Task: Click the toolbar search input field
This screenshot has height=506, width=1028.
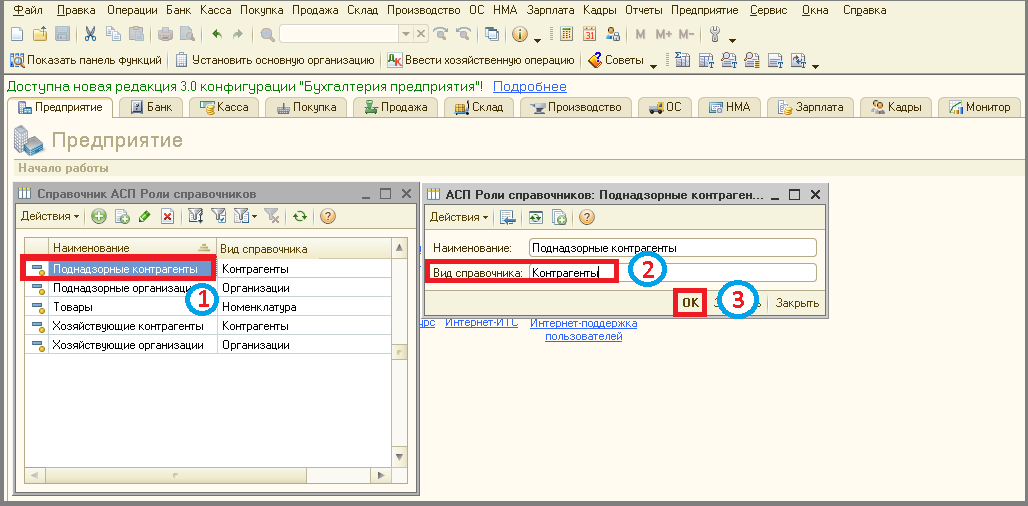Action: 339,34
